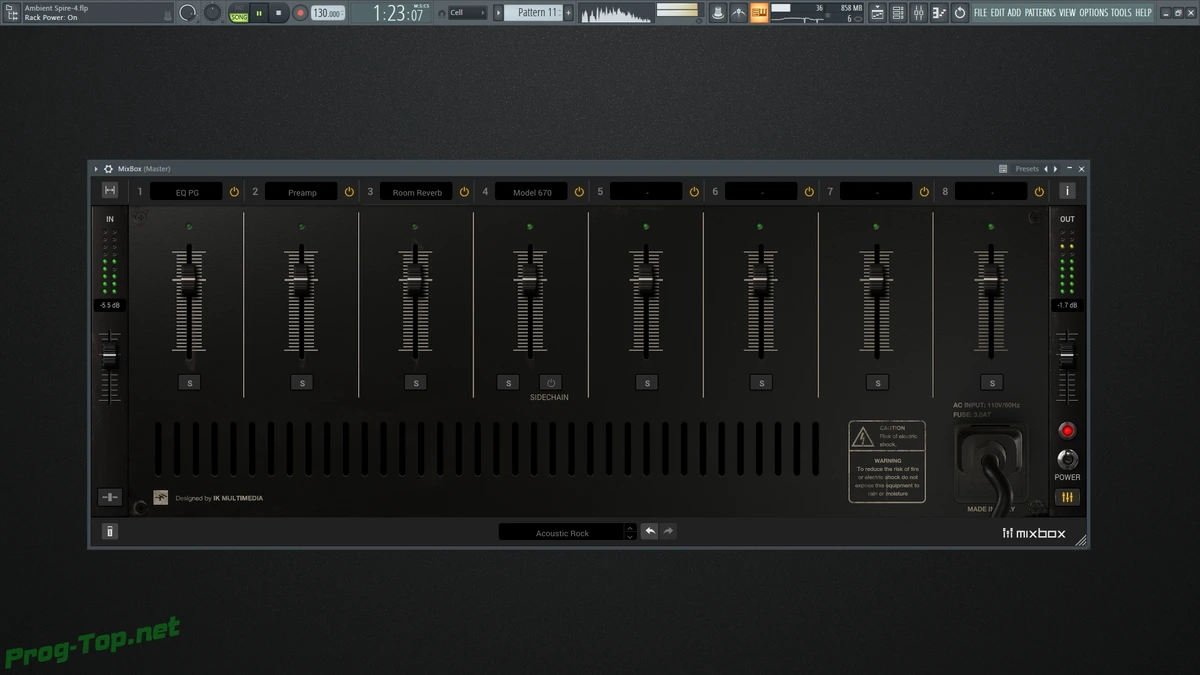This screenshot has width=1200, height=675.
Task: Enable the SIDECHAIN power button
Action: (x=551, y=382)
